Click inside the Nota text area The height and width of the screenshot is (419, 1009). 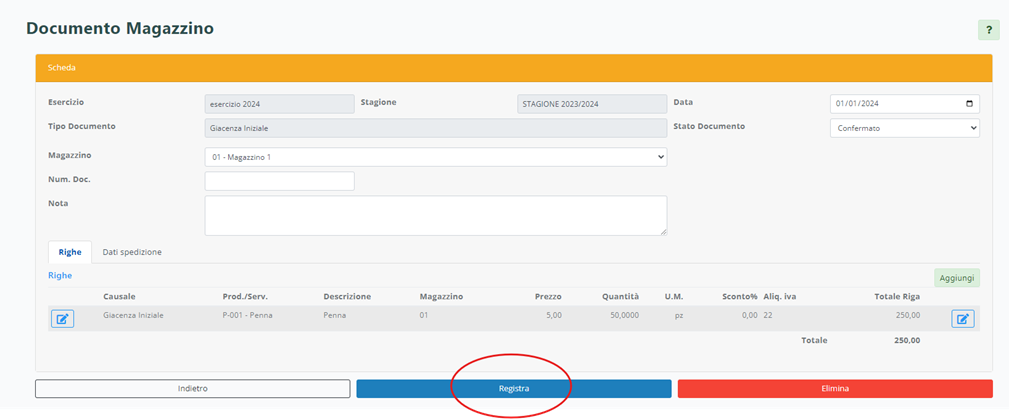(x=435, y=215)
